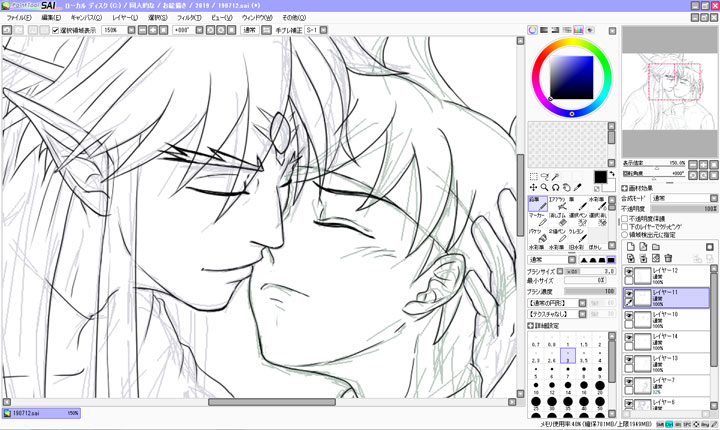
Task: Open the Edit menu (編集)
Action: point(51,17)
